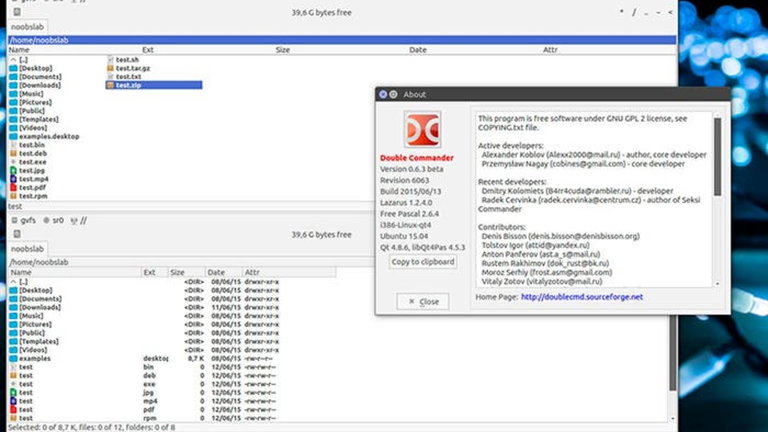Sort lower panel by Ext column
768x432 pixels.
tap(154, 272)
